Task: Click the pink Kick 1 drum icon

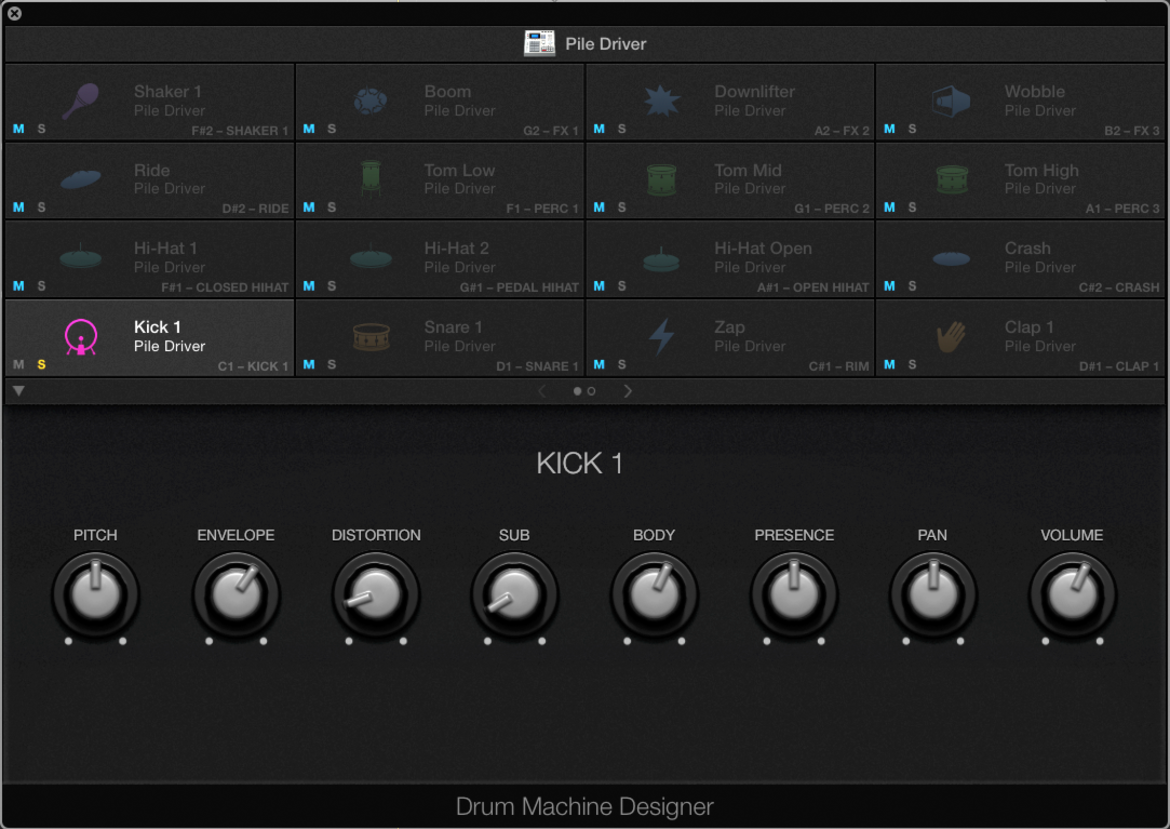Action: click(81, 337)
